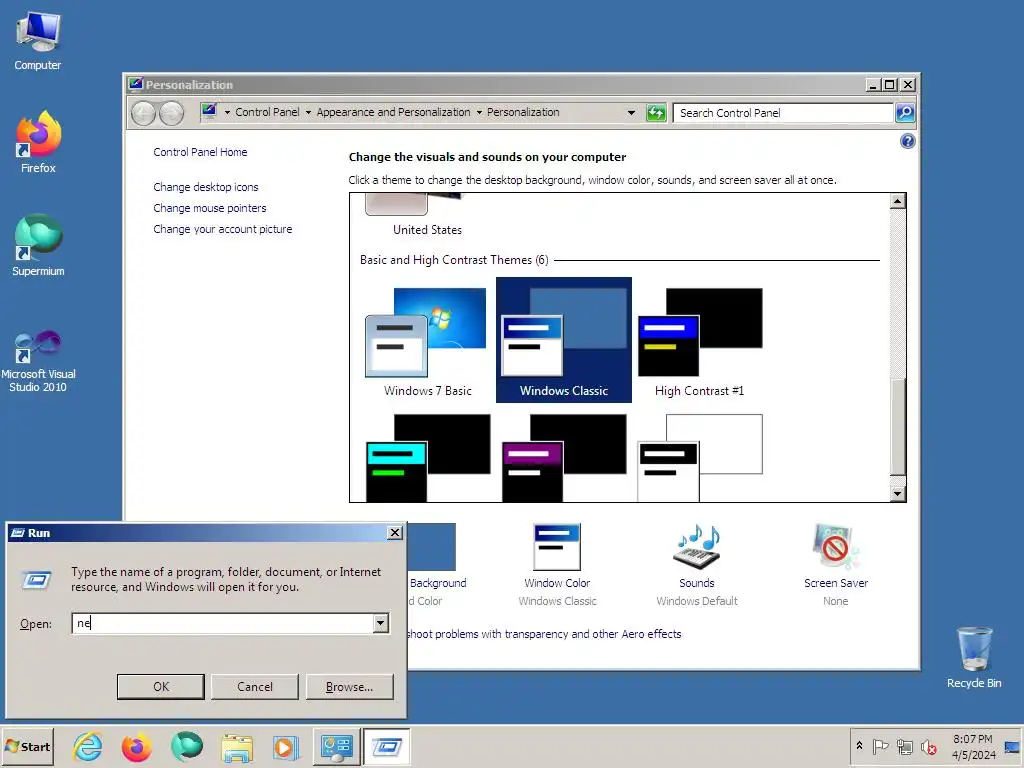The image size is (1024, 768).
Task: Click Show desktop icon beside the clock
Action: click(1013, 746)
